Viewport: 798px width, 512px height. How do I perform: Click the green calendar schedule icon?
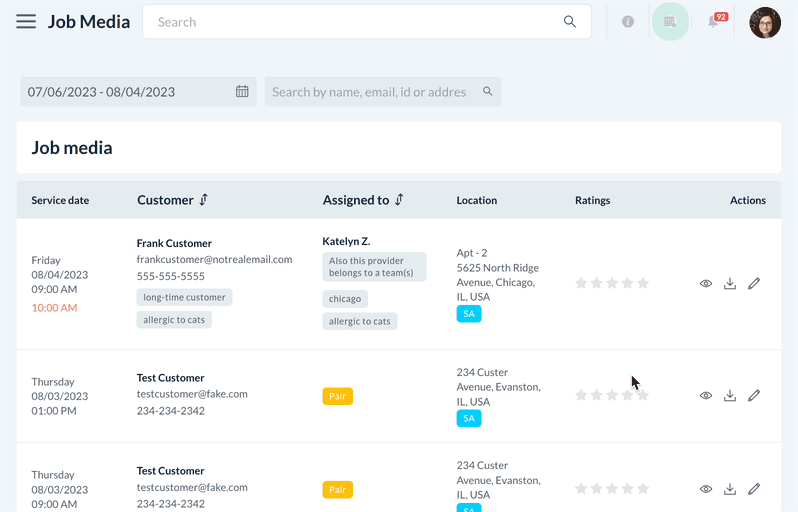(670, 21)
